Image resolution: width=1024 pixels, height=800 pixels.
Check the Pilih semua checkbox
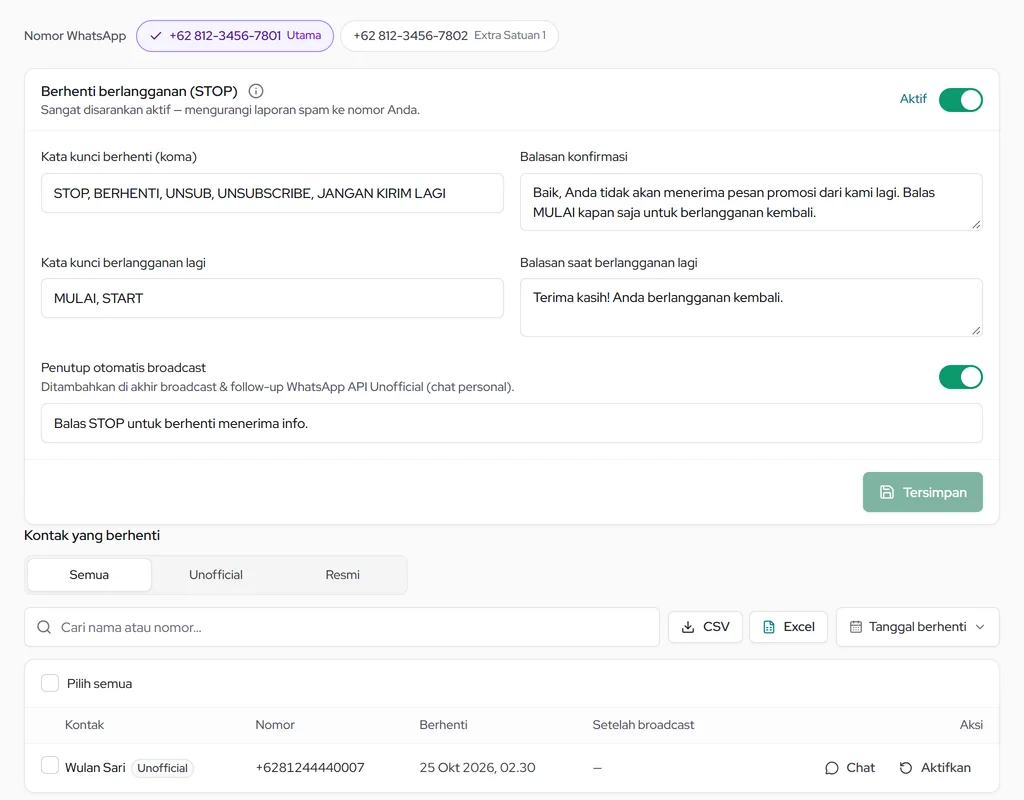tap(50, 683)
